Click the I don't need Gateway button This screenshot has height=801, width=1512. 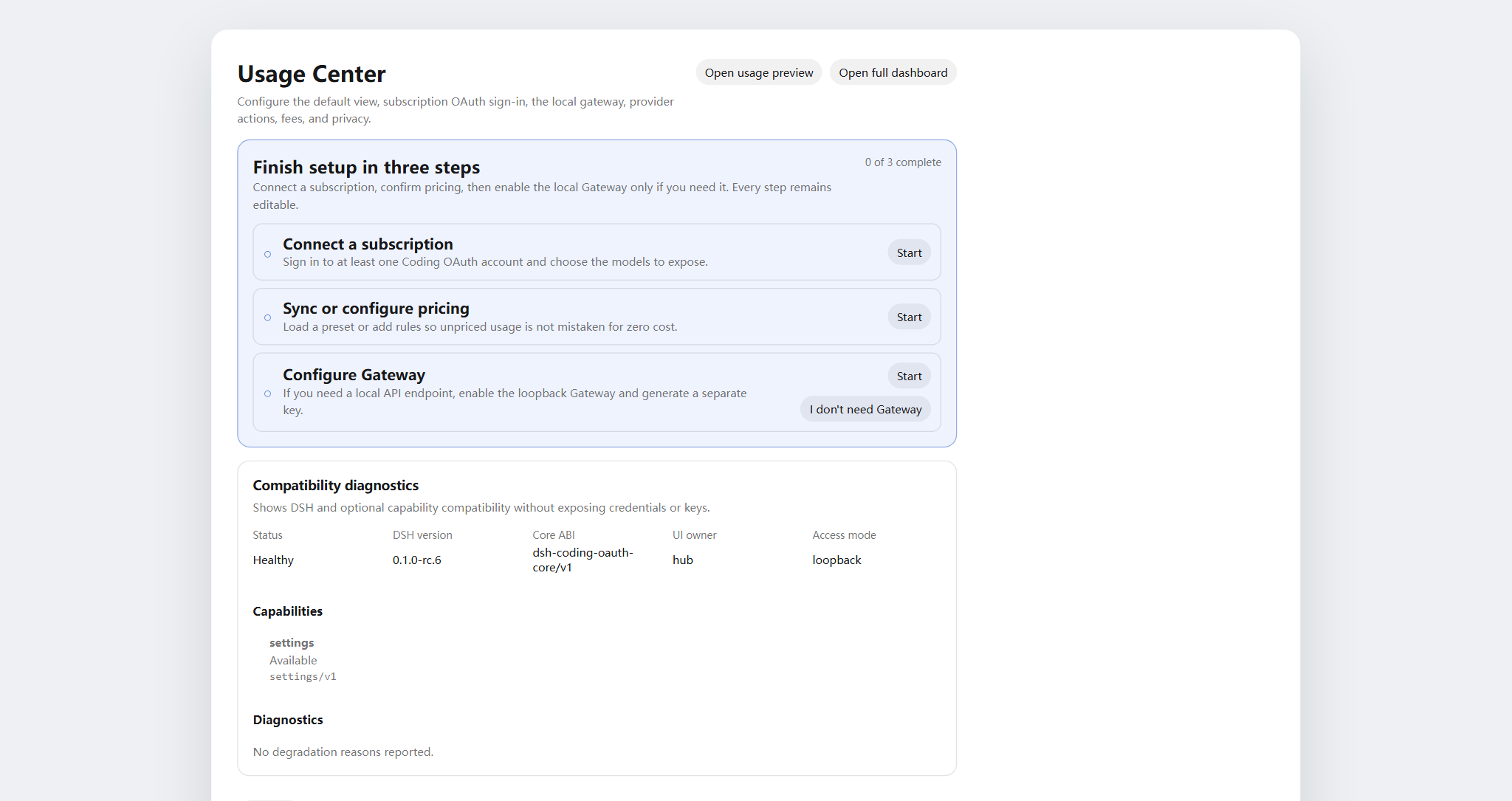point(865,409)
